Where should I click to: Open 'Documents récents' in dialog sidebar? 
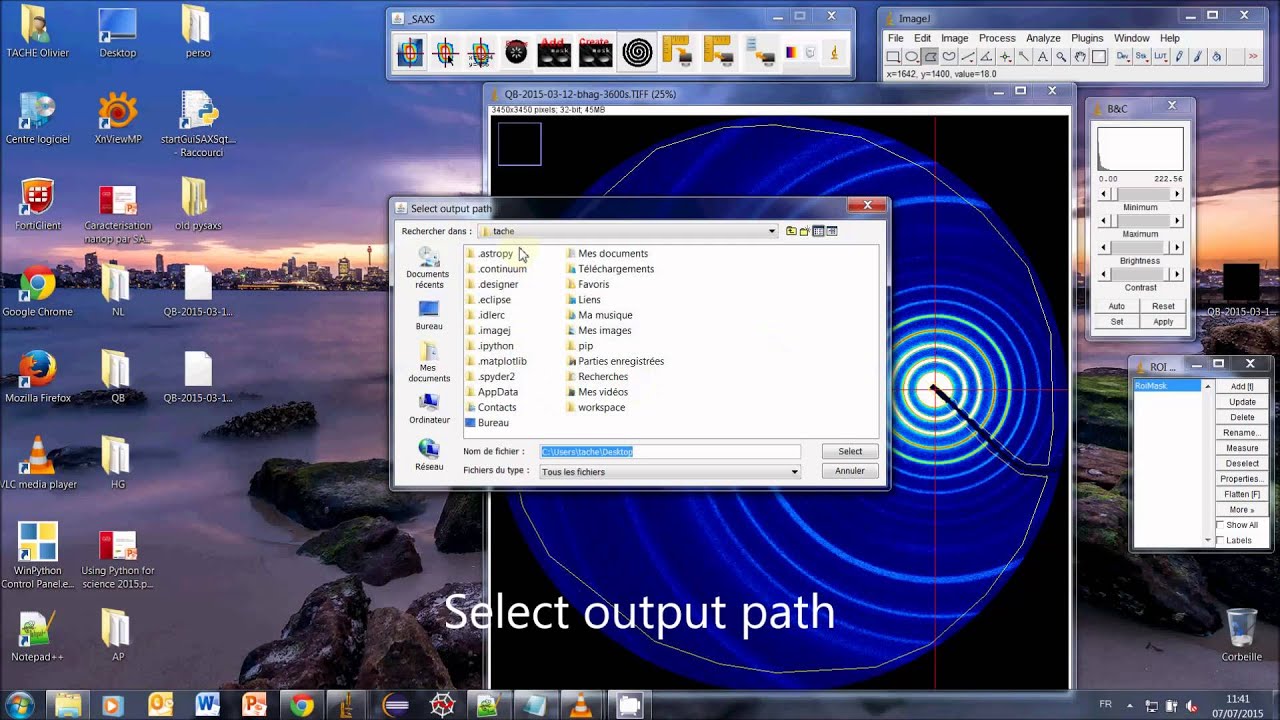pos(428,268)
